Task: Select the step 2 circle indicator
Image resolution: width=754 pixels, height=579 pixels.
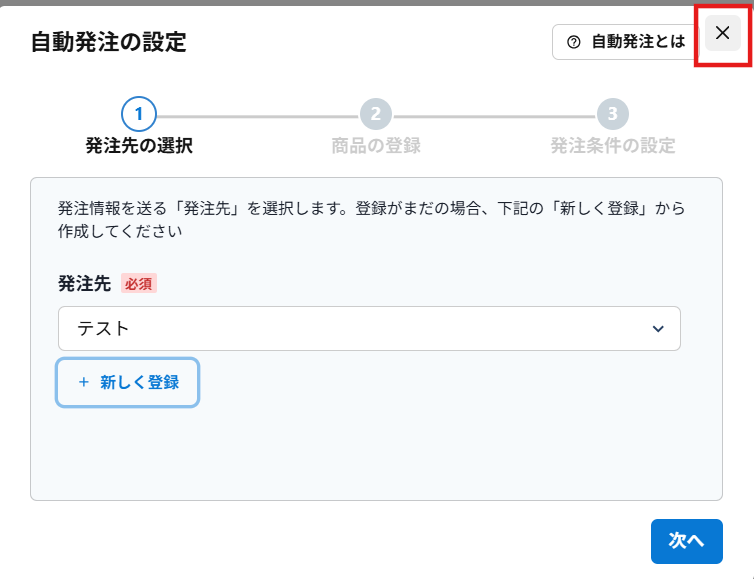Action: pos(375,114)
